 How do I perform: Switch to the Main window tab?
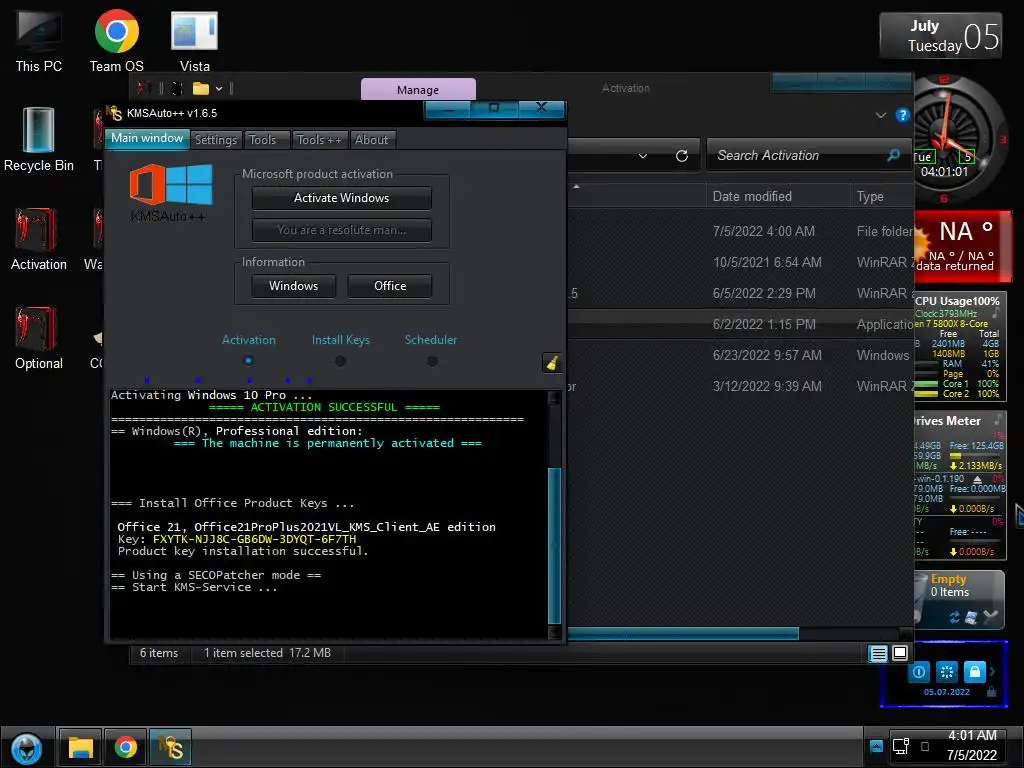coord(147,138)
